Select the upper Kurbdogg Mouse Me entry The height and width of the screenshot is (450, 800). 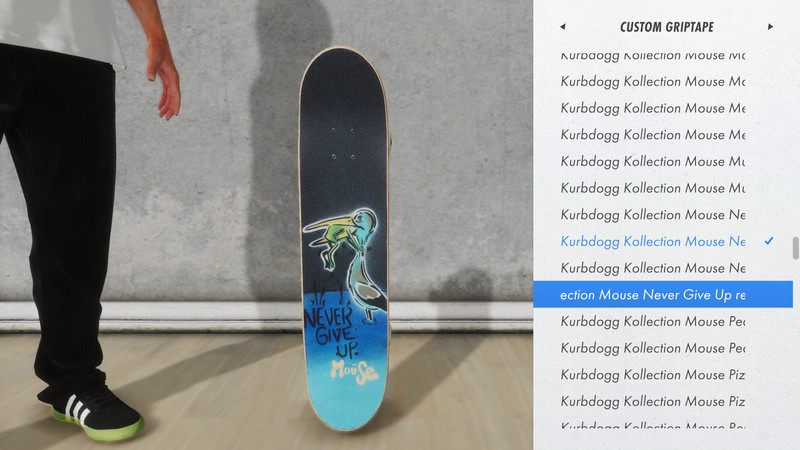[x=653, y=108]
